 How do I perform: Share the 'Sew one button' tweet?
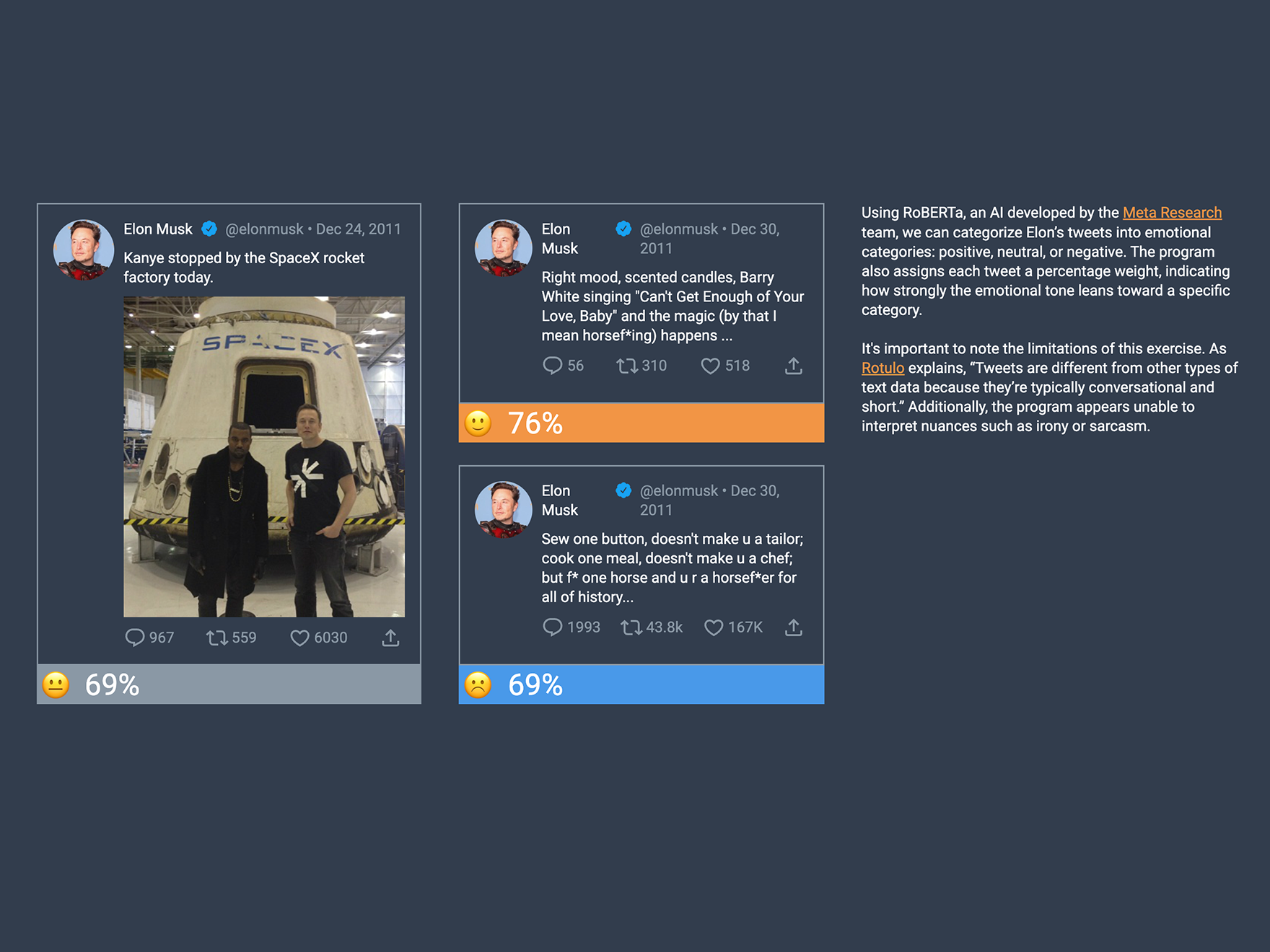(794, 627)
